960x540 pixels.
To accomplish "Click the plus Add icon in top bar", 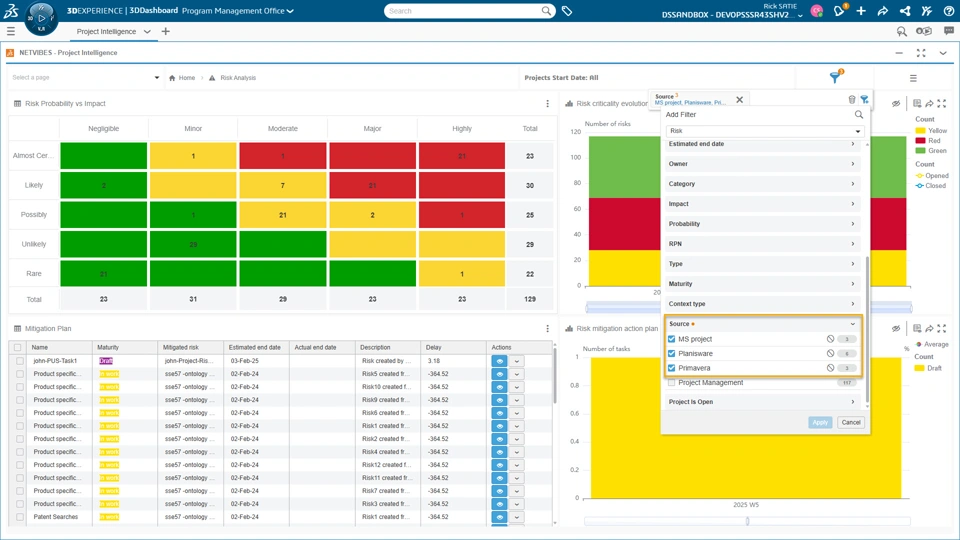I will [861, 11].
